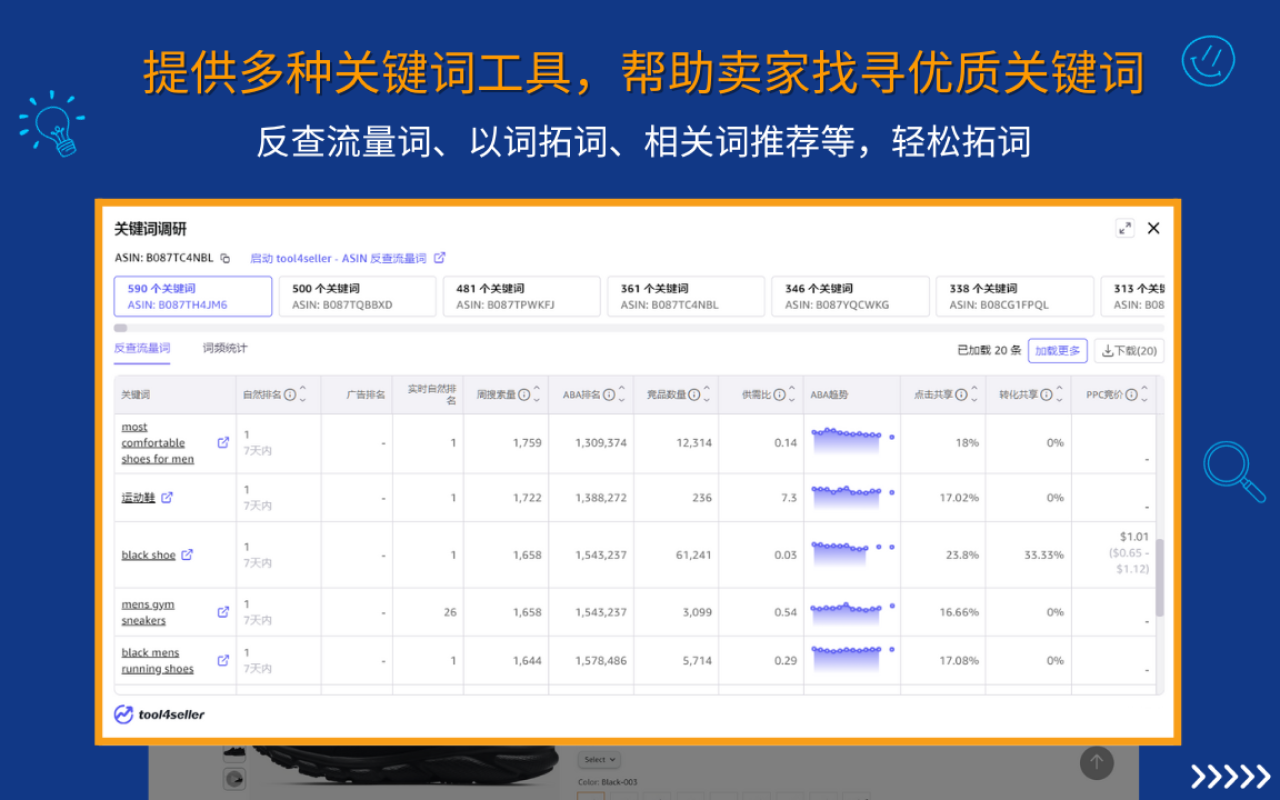Expand the 关键词调研 dialog to fullscreen
The image size is (1280, 800).
coord(1124,228)
